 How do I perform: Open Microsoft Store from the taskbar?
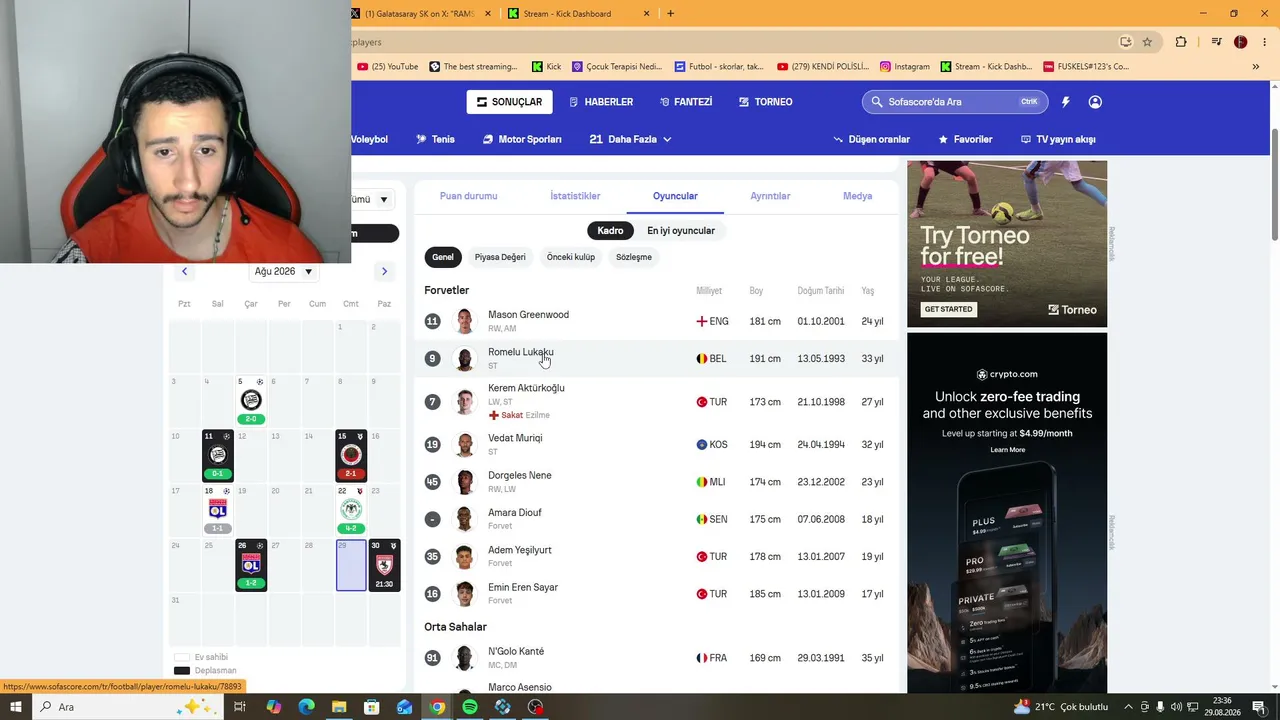tap(372, 707)
